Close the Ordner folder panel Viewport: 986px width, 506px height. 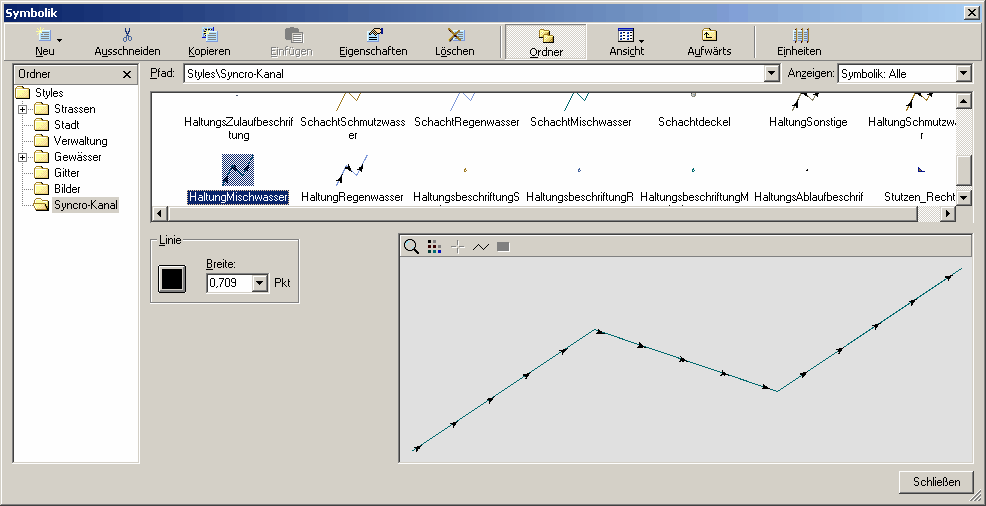pyautogui.click(x=127, y=74)
